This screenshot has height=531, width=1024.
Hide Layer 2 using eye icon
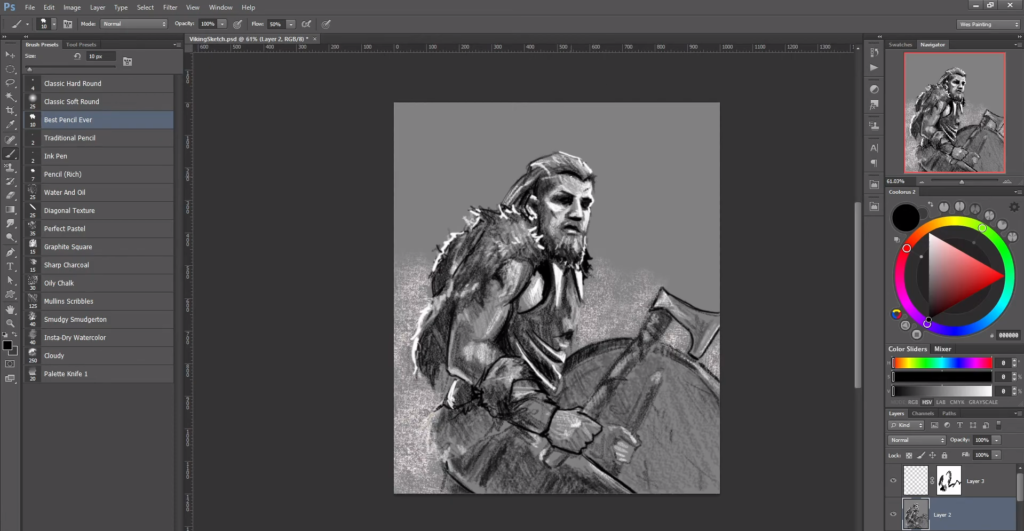click(893, 515)
